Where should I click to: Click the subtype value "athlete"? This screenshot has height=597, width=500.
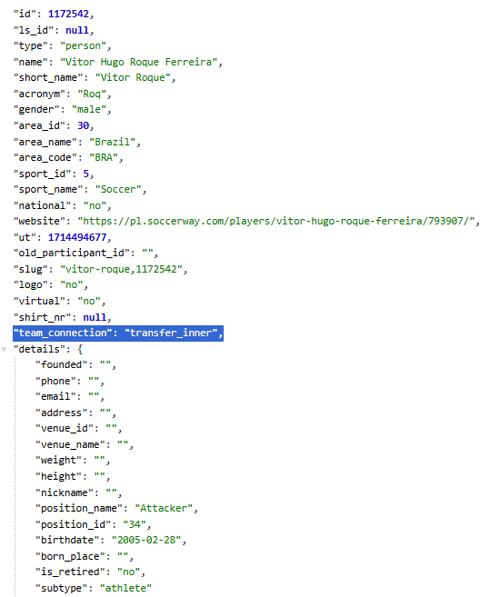[126, 589]
